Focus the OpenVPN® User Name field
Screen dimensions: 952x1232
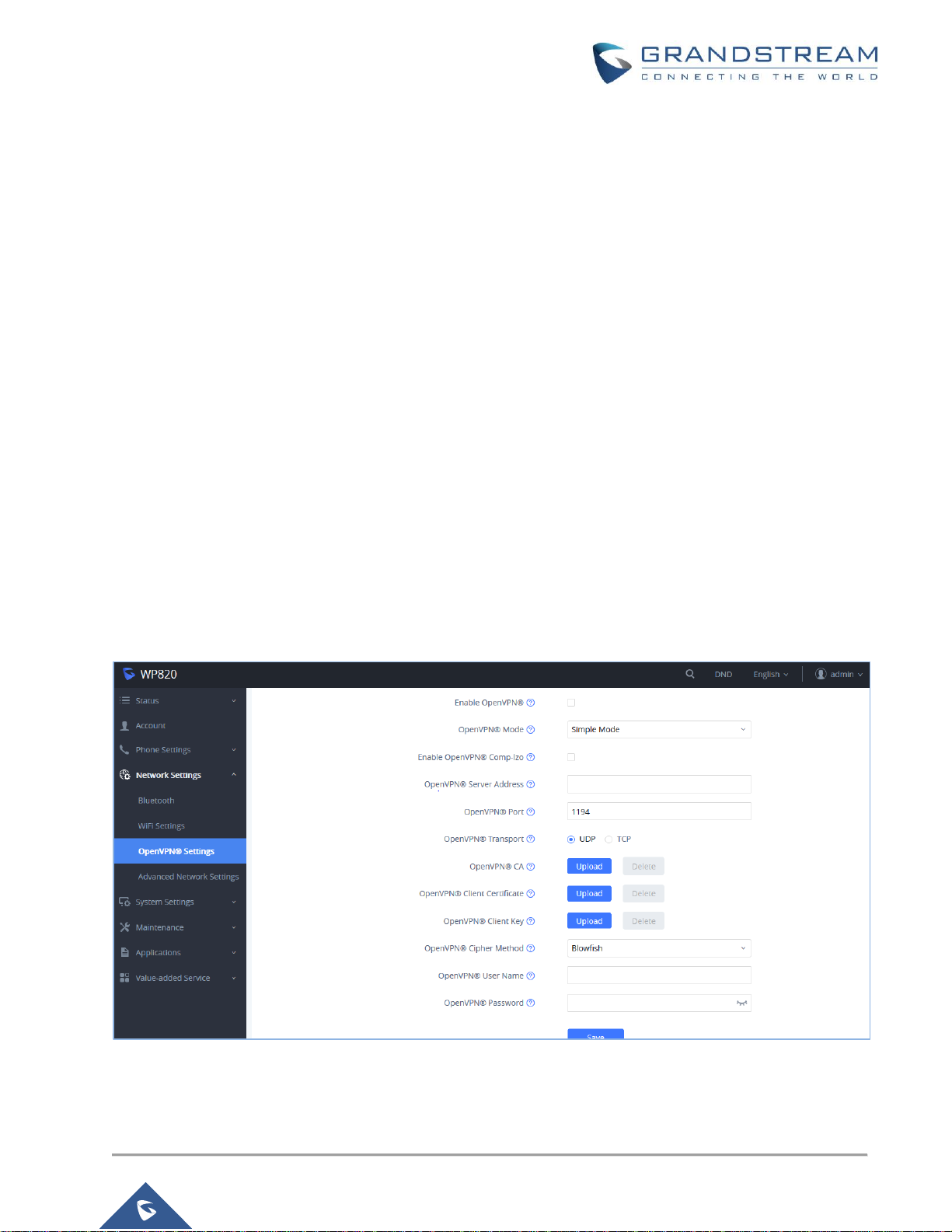click(659, 975)
